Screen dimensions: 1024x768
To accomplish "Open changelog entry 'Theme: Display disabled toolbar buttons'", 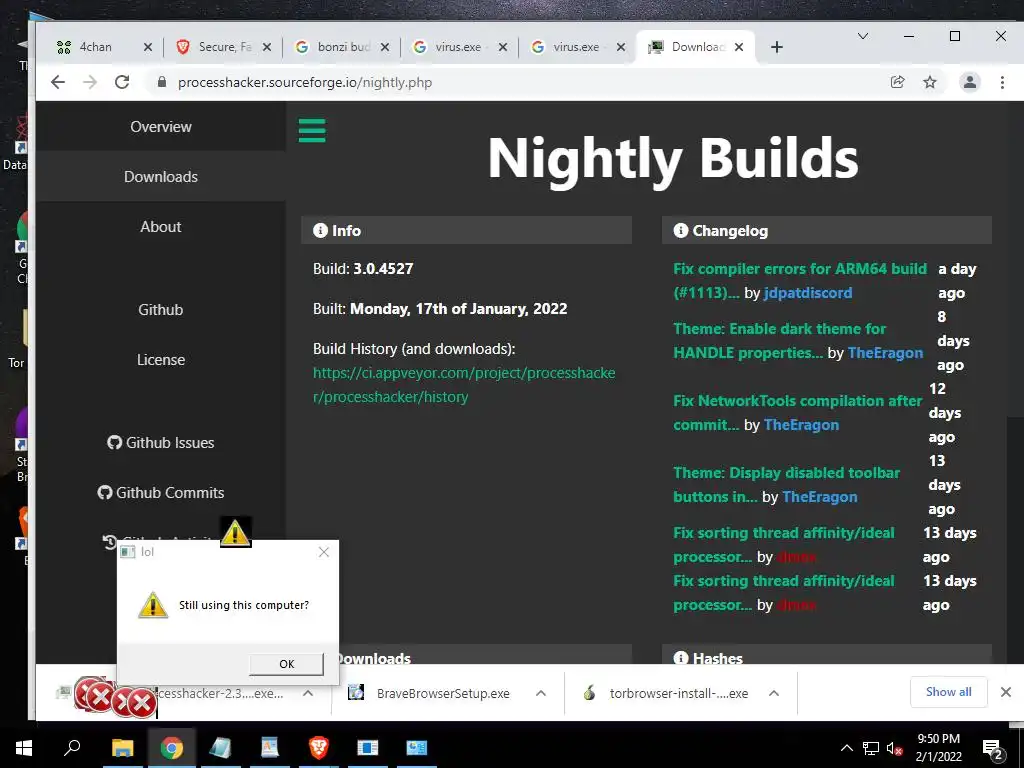I will [786, 484].
